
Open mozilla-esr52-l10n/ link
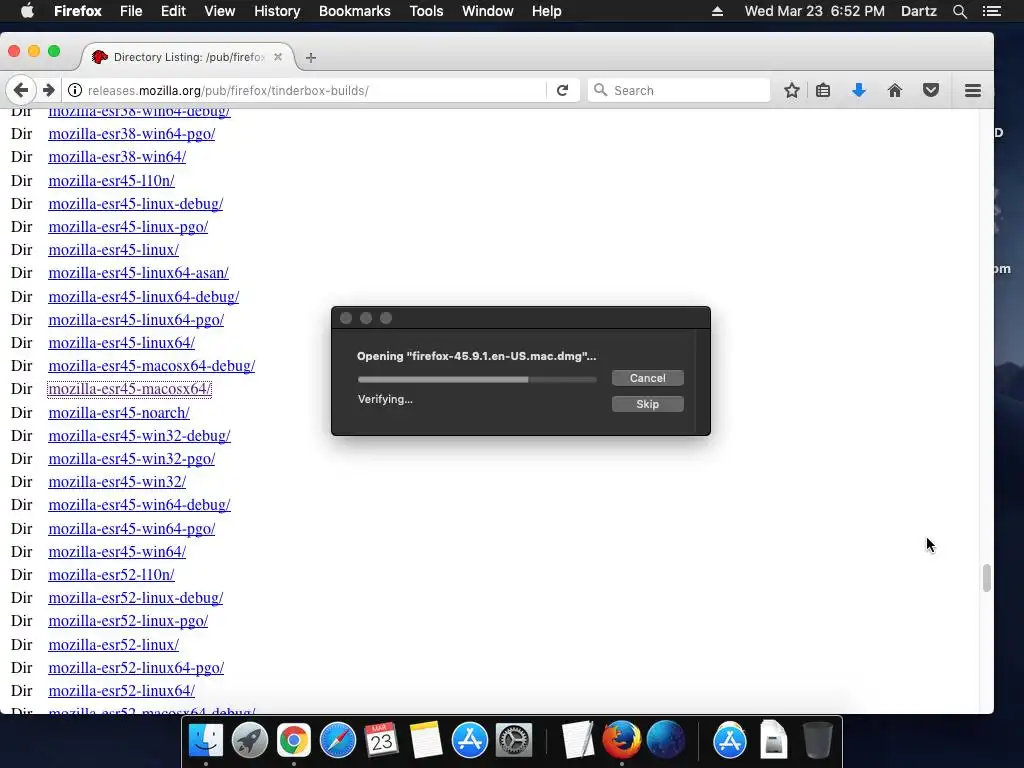coord(112,575)
